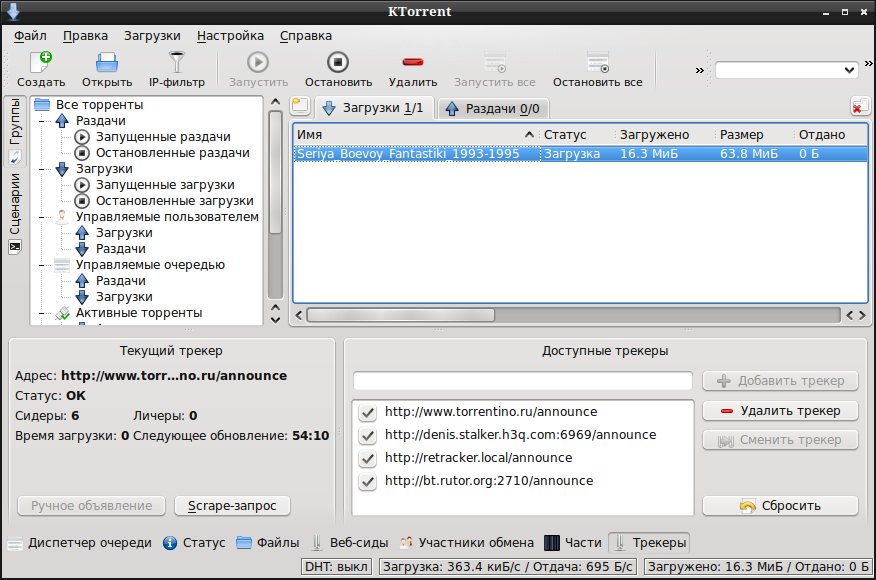Click the Добавить трекер button

(780, 381)
